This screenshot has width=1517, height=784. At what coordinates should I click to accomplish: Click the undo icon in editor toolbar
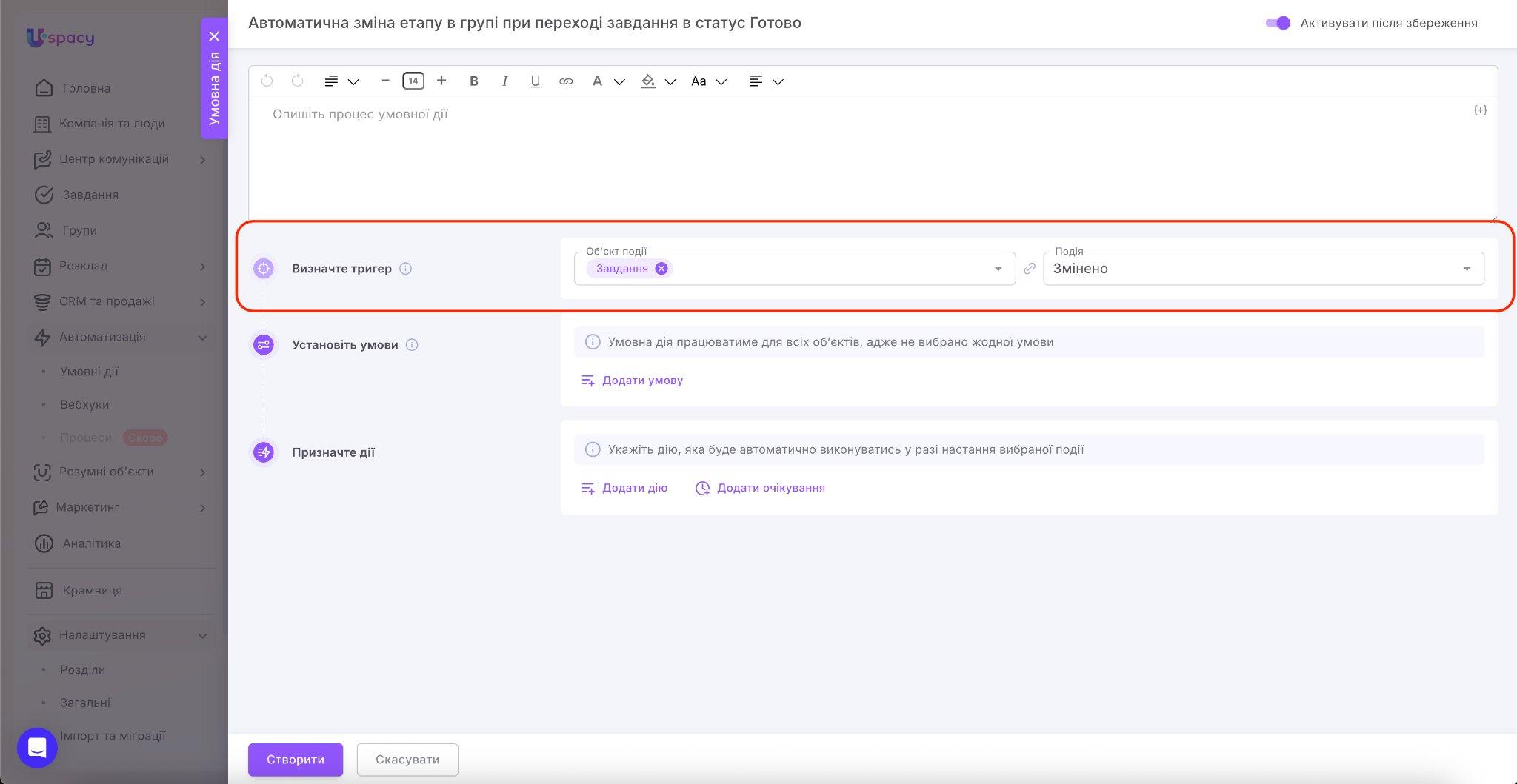tap(267, 81)
